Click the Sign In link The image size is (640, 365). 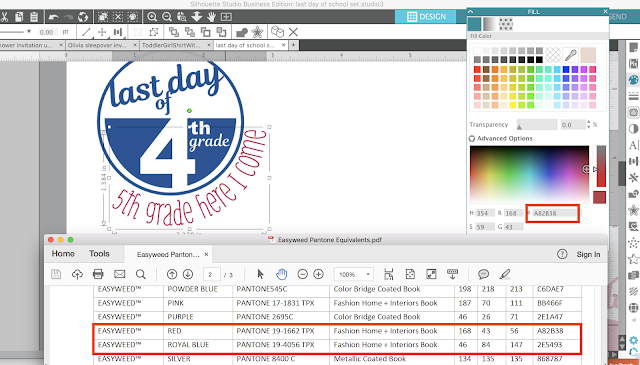[588, 254]
